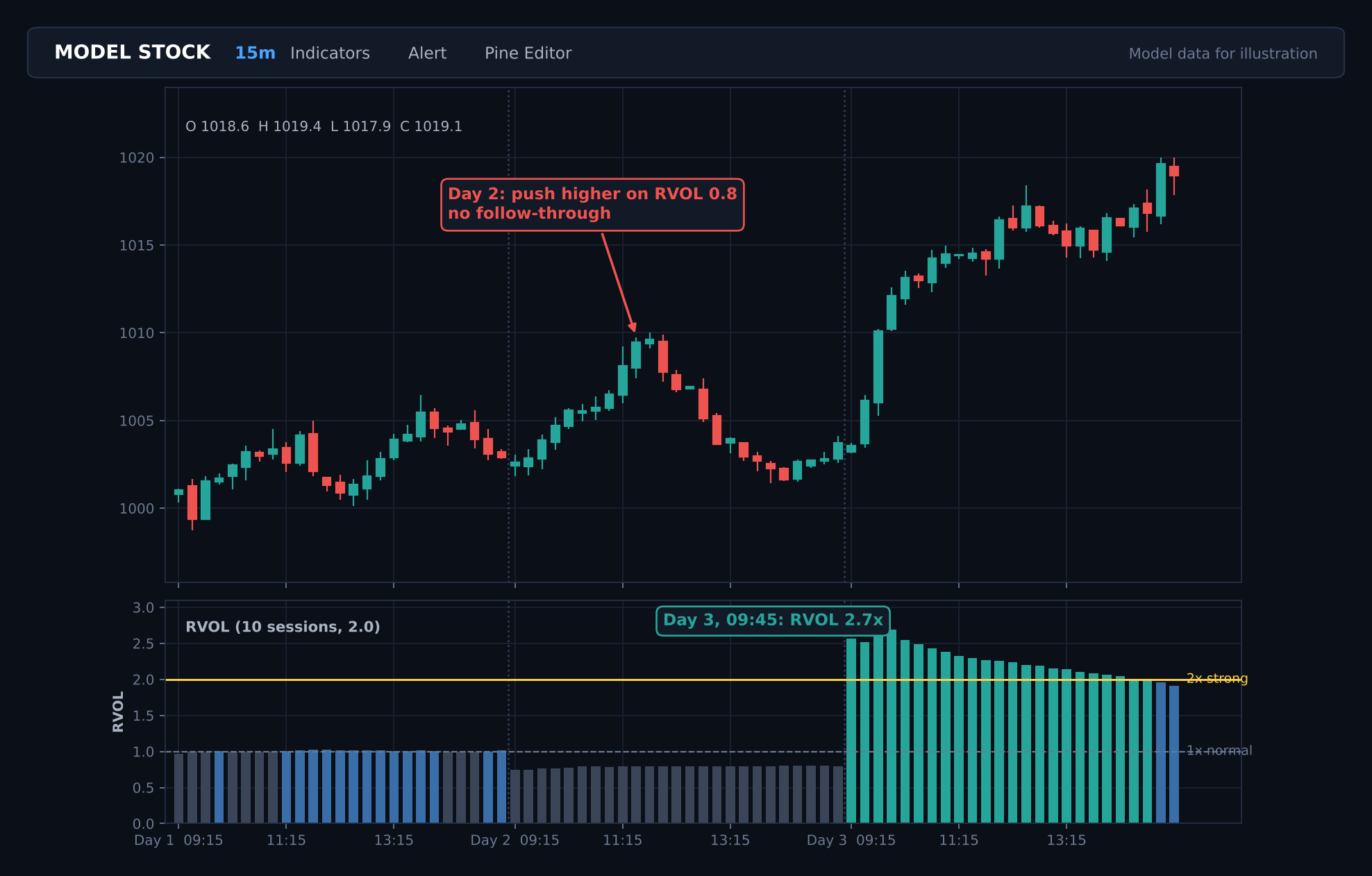
Task: Open the Indicators menu
Action: coord(330,53)
